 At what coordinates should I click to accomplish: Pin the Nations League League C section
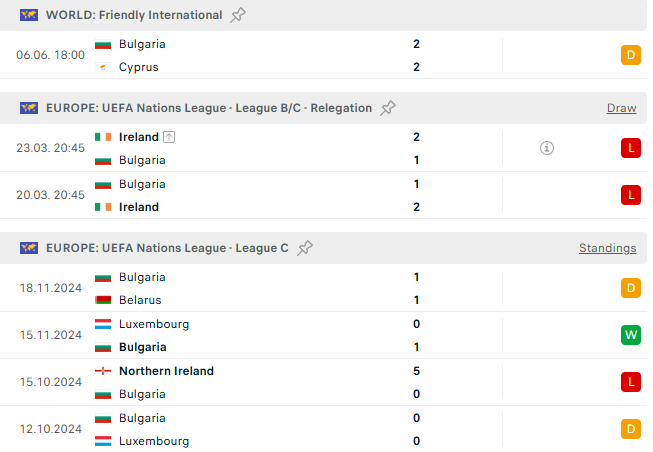click(x=305, y=248)
